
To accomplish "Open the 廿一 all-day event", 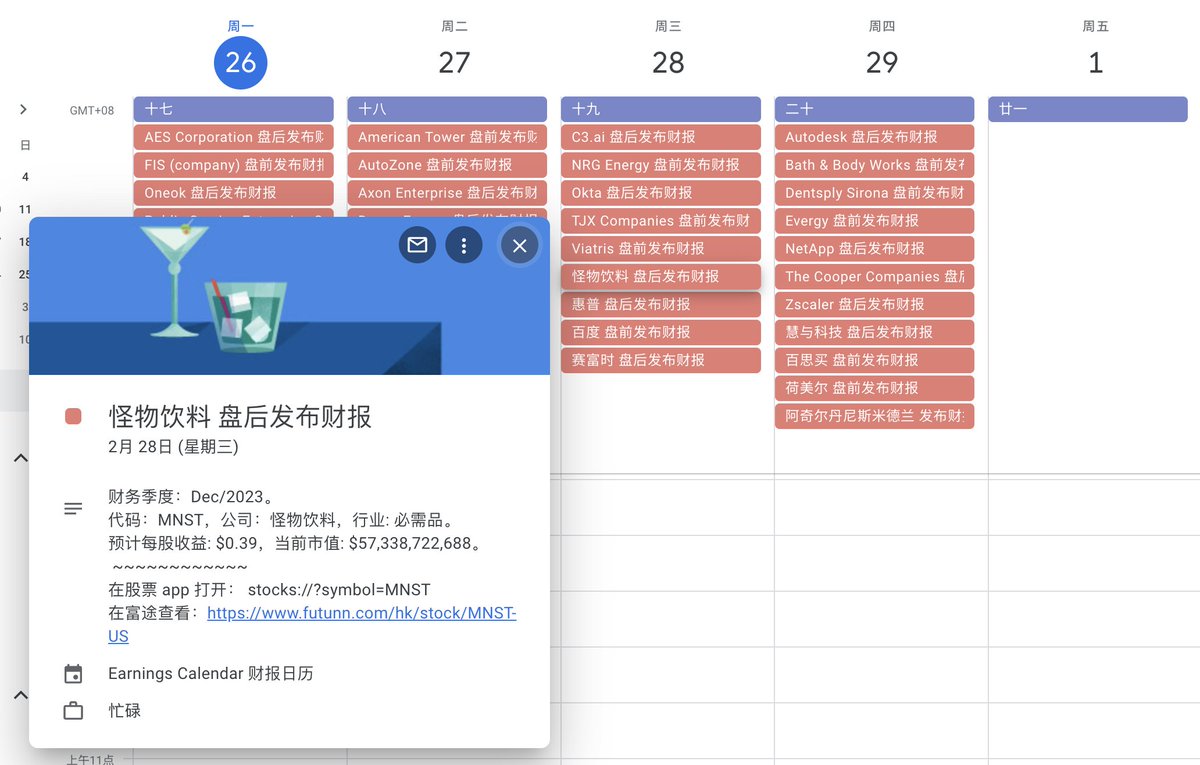I will 1088,109.
